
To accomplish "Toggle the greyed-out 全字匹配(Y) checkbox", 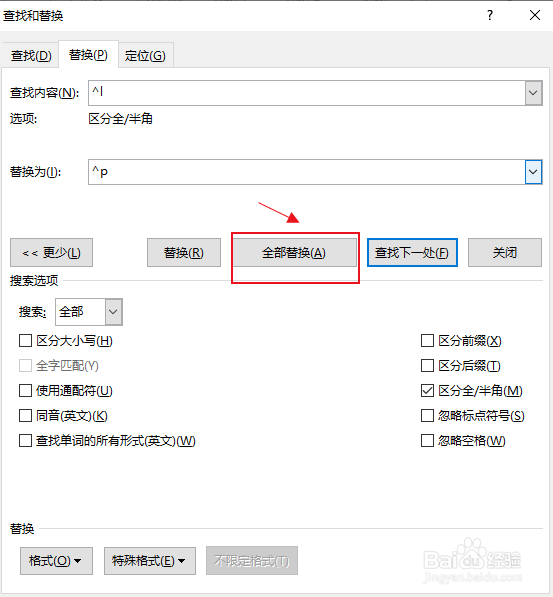I will click(26, 366).
